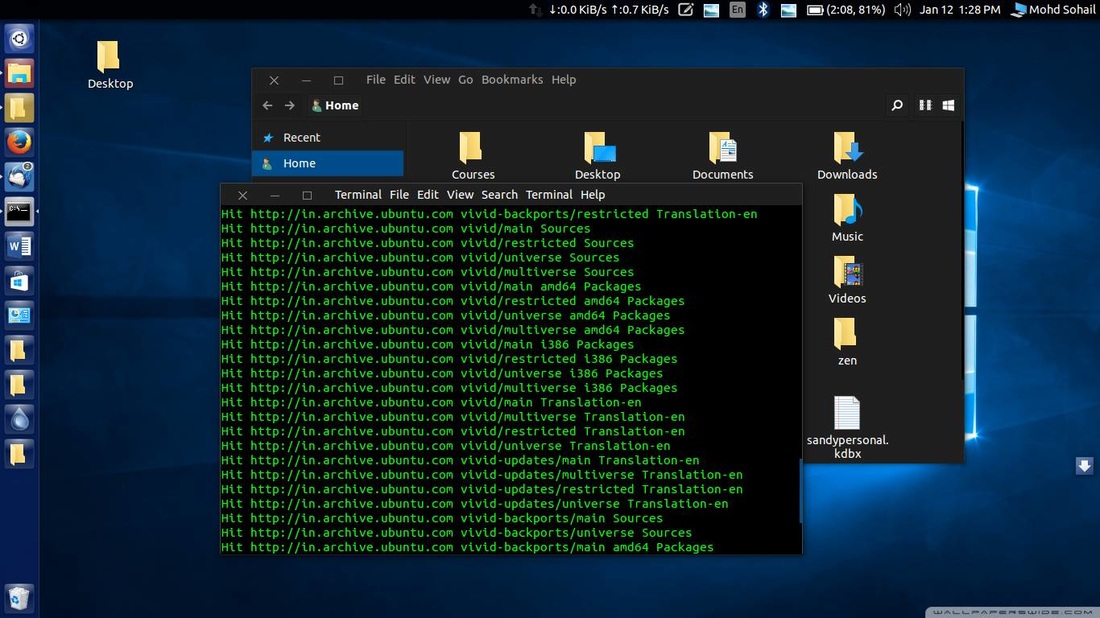This screenshot has height=618, width=1100.
Task: Click the search icon in file manager
Action: tap(897, 105)
